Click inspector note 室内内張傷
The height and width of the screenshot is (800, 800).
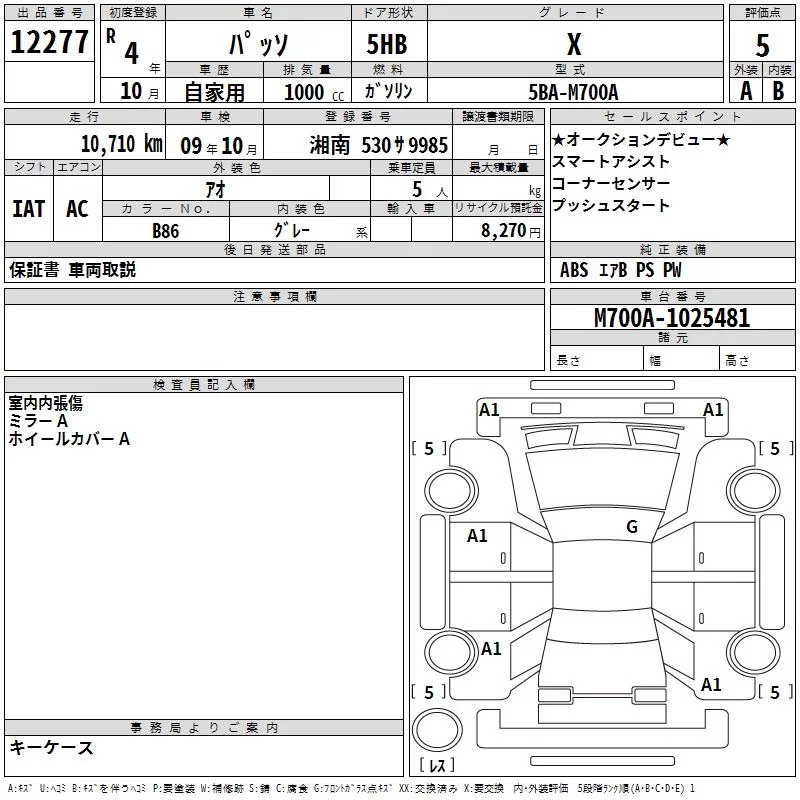click(x=45, y=403)
